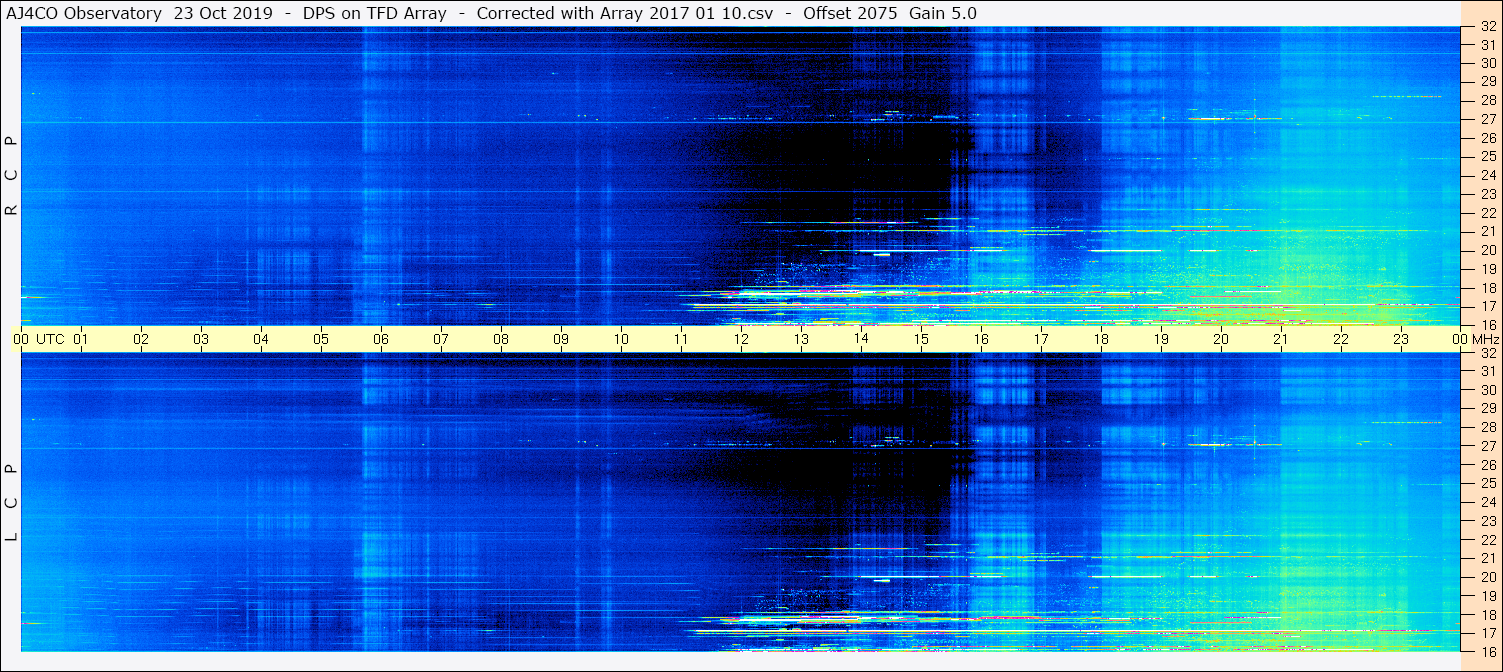Viewport: 1503px width, 672px height.
Task: Click the 09 hour marker on time axis
Action: pyautogui.click(x=561, y=339)
